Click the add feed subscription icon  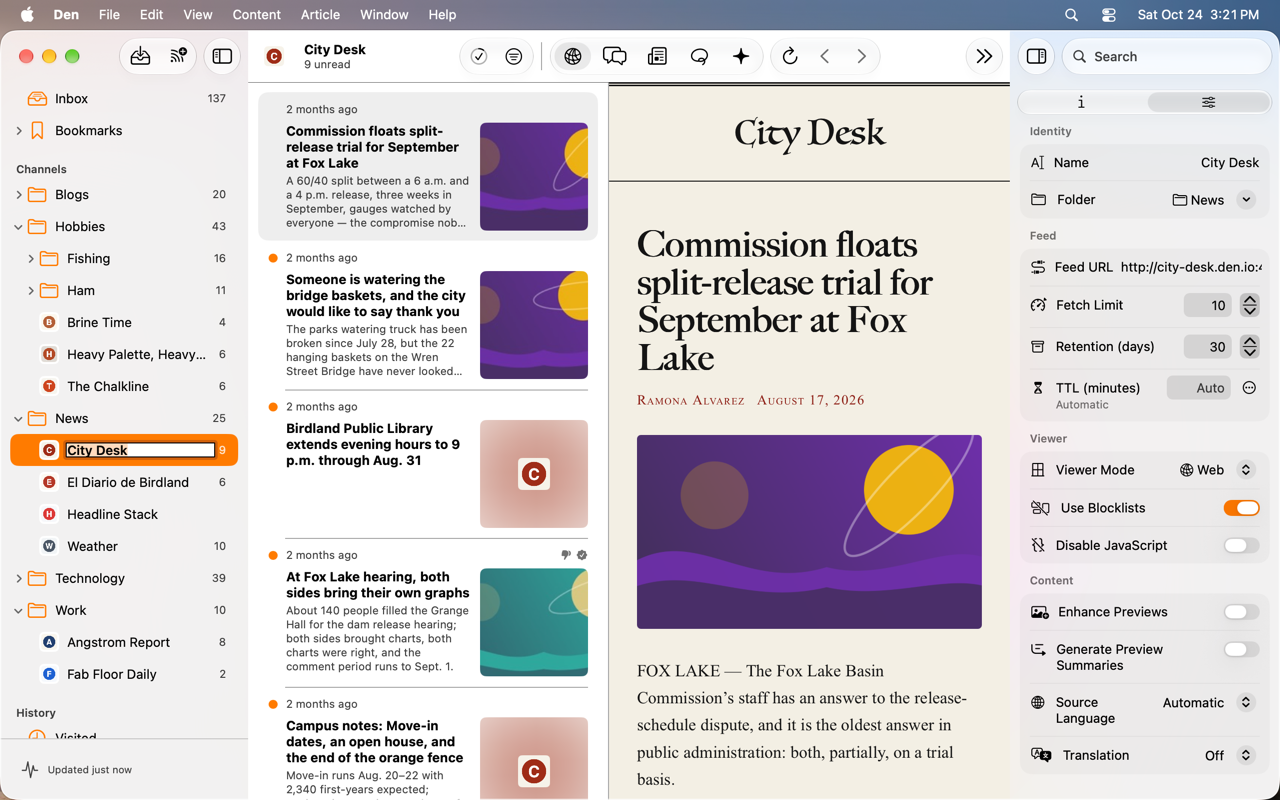click(x=178, y=57)
